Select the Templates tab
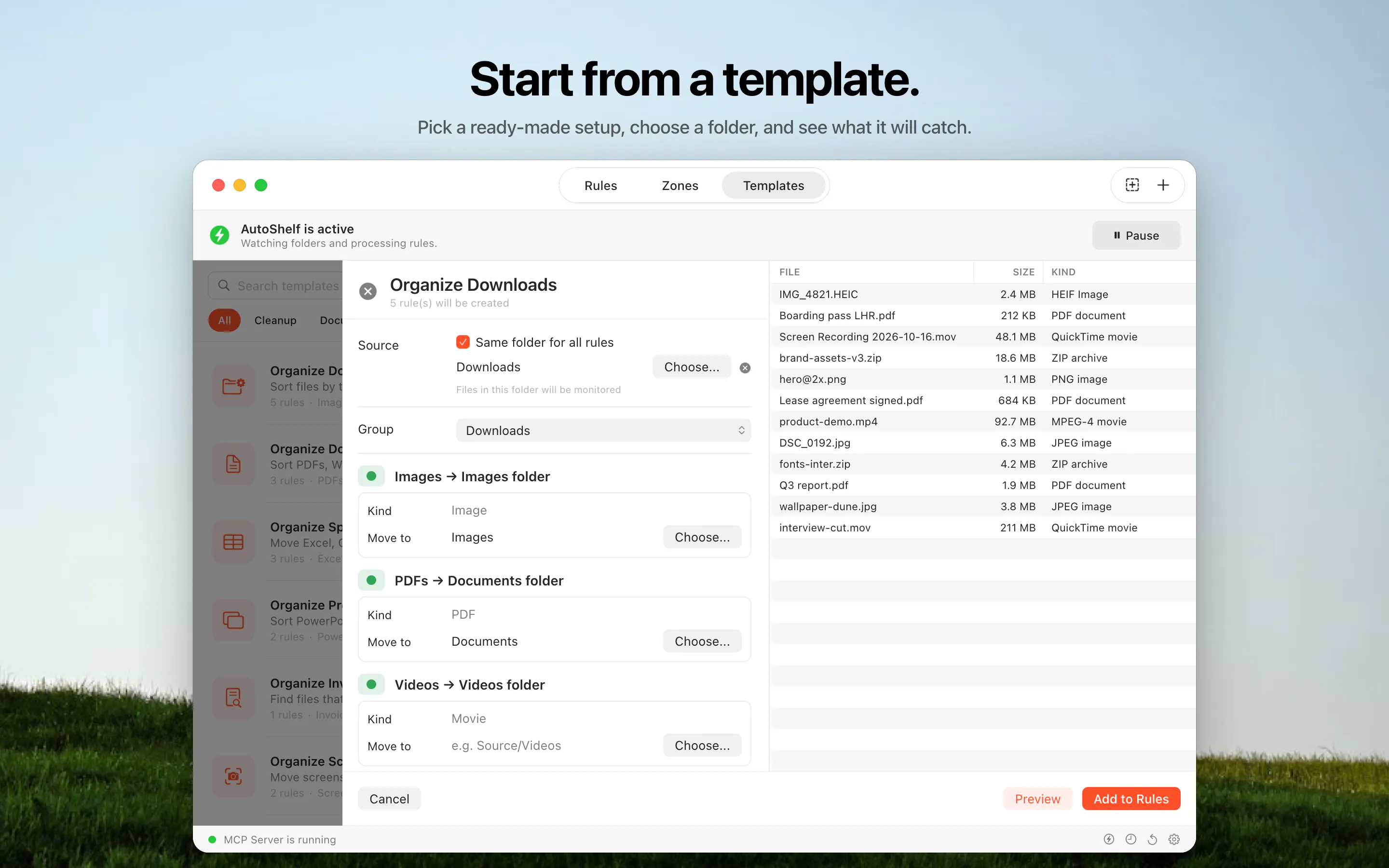Viewport: 1389px width, 868px height. [773, 186]
